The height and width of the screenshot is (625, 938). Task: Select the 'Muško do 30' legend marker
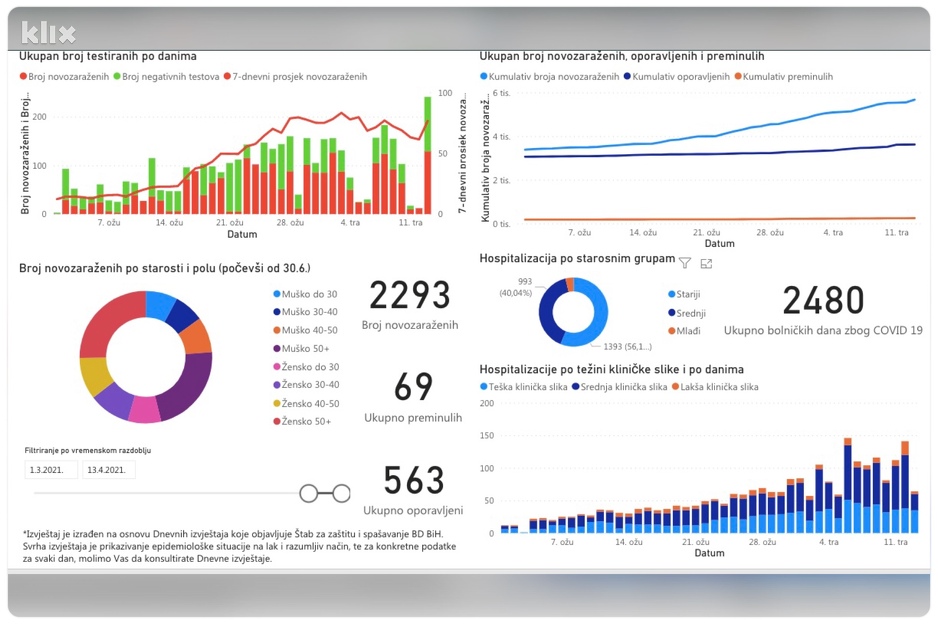[x=277, y=294]
